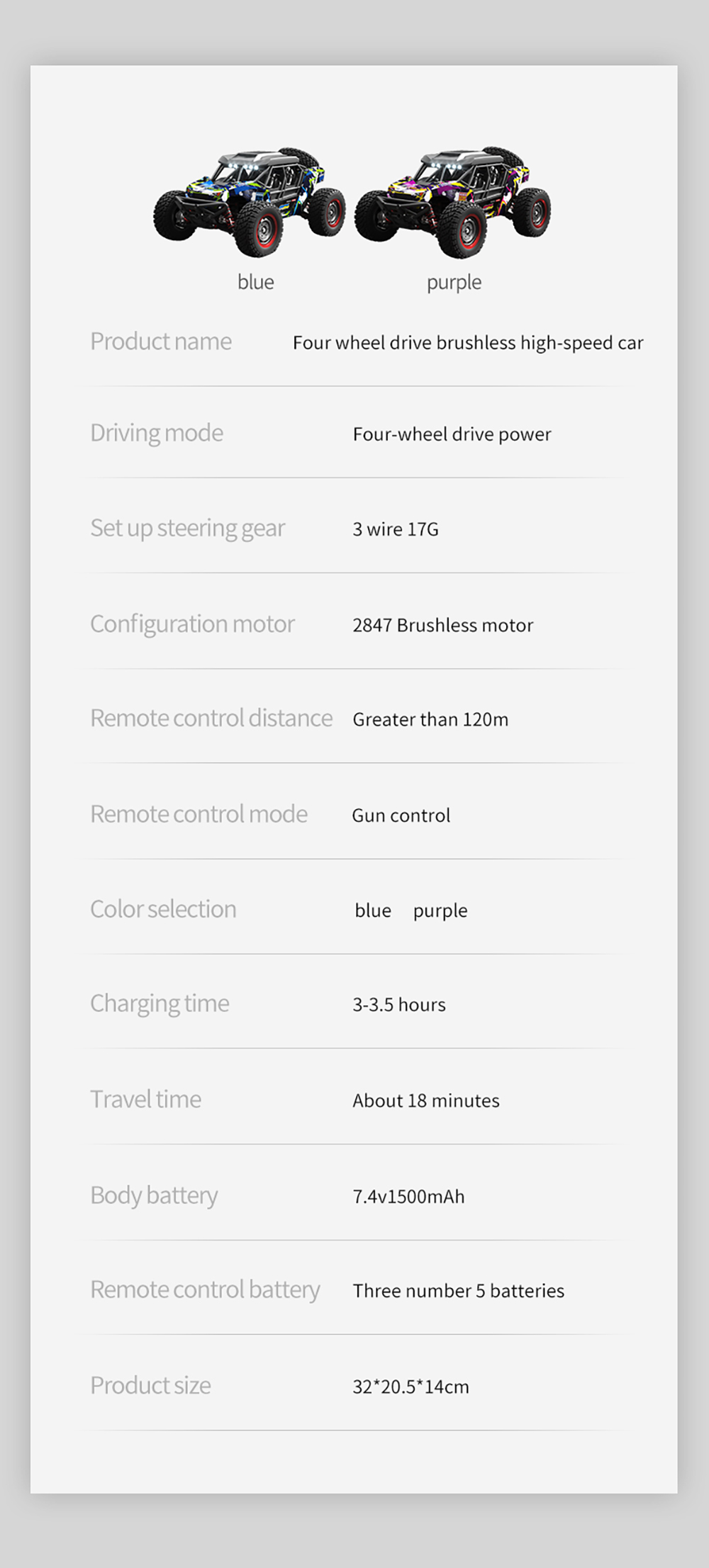Click the 'Driving mode' label
Image resolution: width=709 pixels, height=1568 pixels.
(157, 434)
